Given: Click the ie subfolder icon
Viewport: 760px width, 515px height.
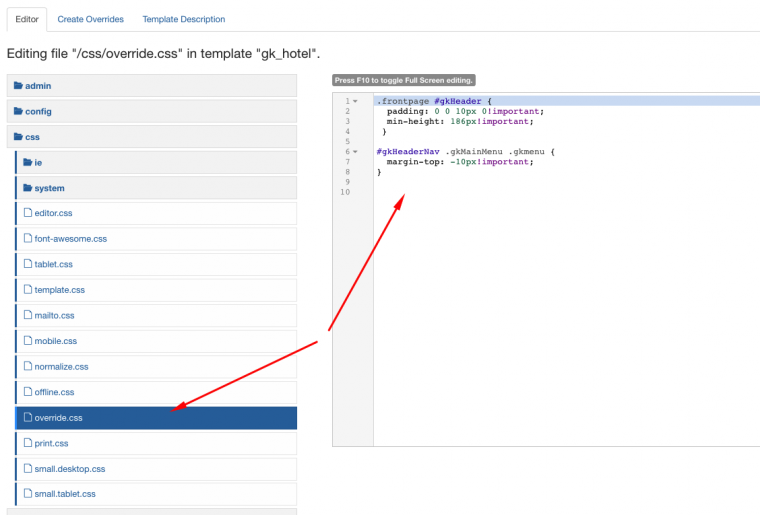Looking at the screenshot, I should [27, 163].
